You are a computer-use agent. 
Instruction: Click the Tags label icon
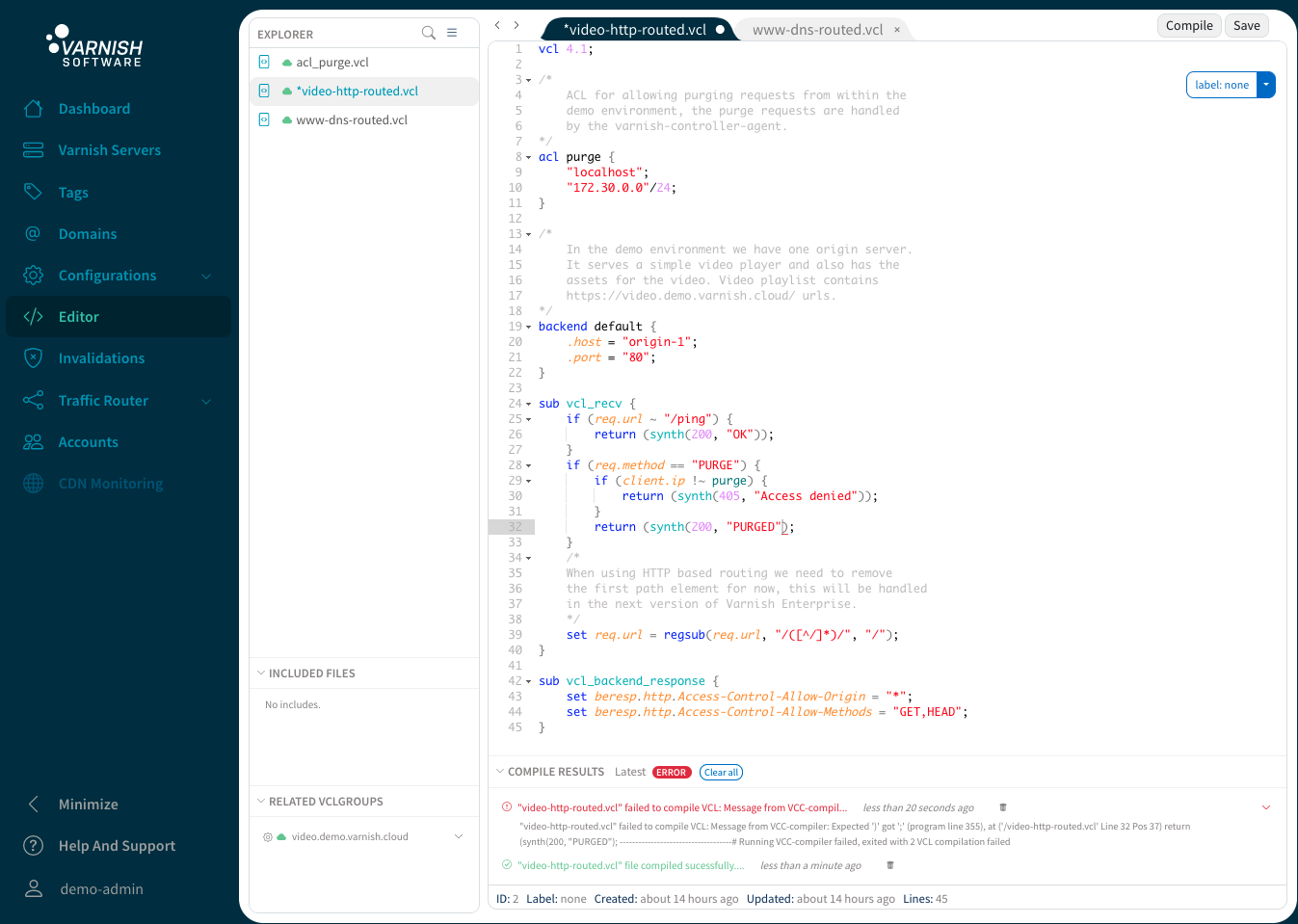(34, 192)
